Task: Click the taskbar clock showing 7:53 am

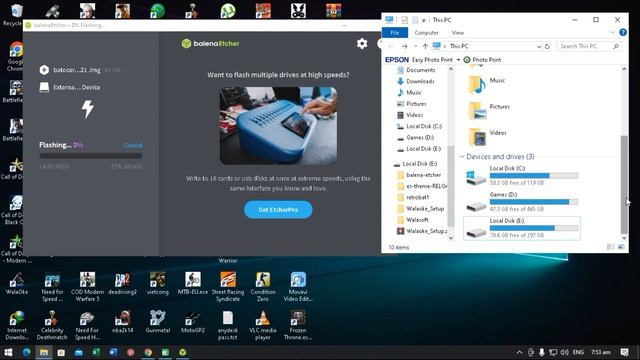Action: coord(601,352)
